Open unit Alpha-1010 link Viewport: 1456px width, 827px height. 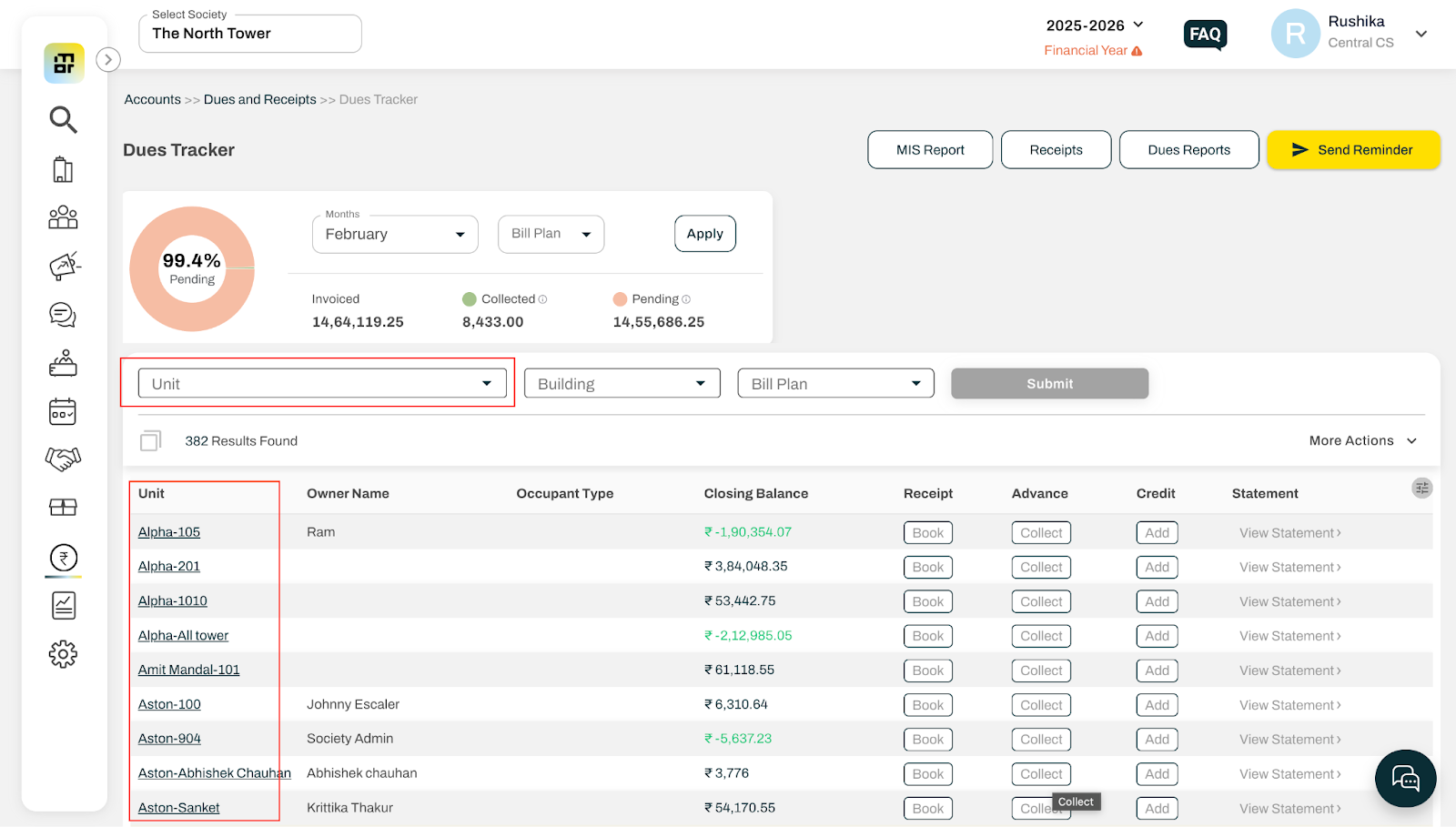point(173,601)
